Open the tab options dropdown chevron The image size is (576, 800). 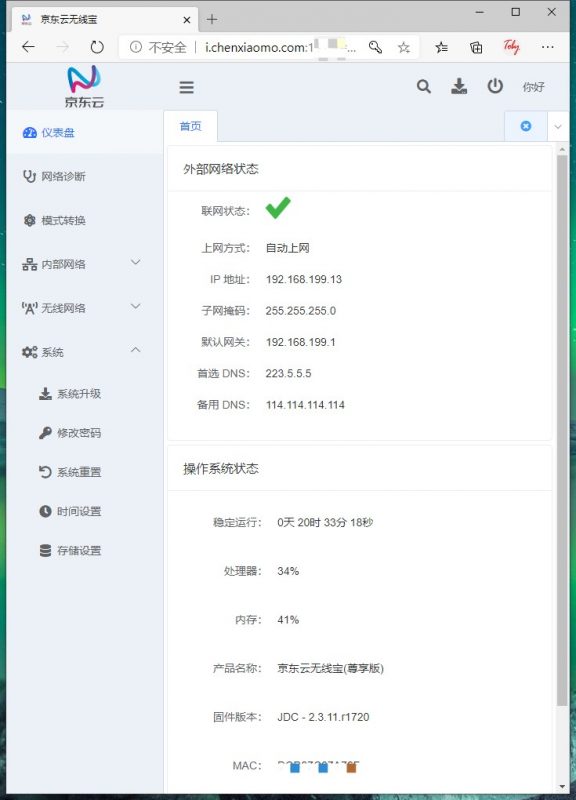558,127
